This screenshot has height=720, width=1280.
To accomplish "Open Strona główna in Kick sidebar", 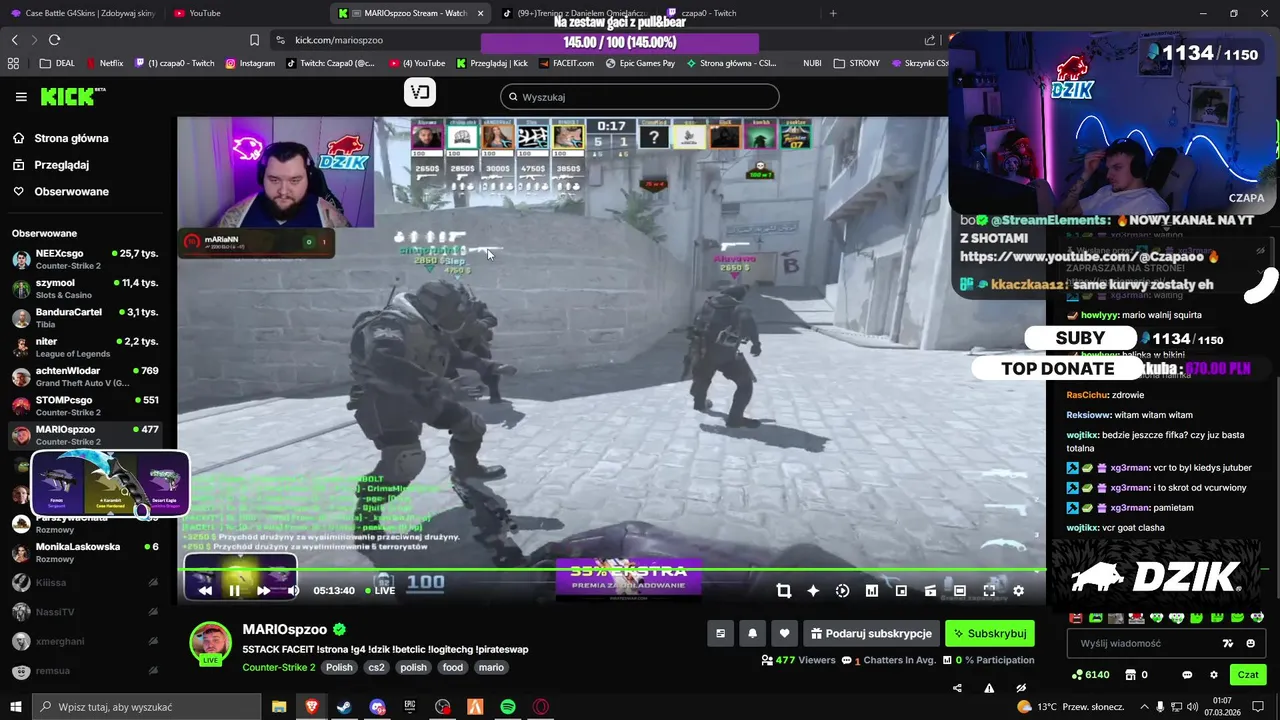I will click(x=60, y=138).
